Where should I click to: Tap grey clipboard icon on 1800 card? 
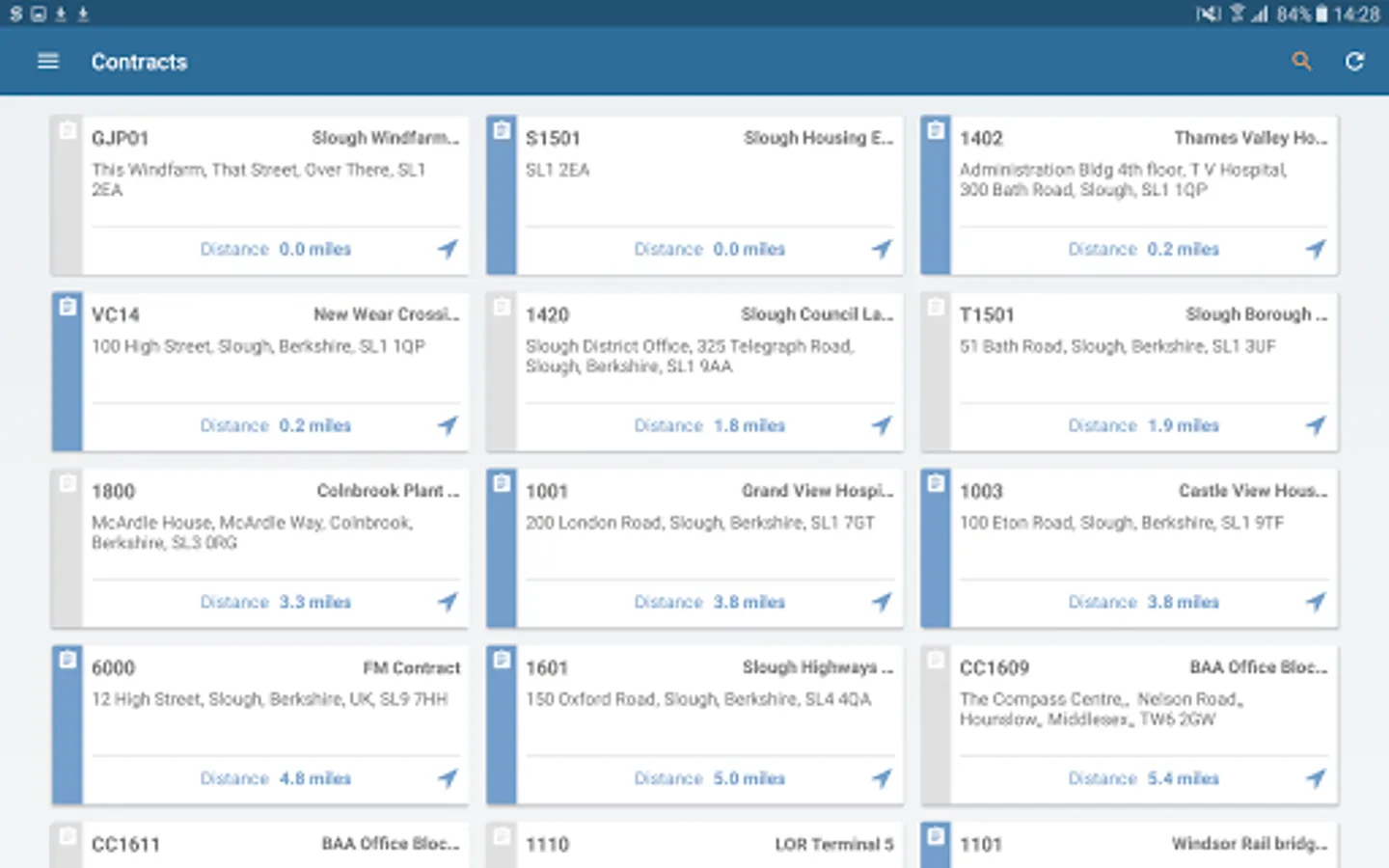point(68,483)
